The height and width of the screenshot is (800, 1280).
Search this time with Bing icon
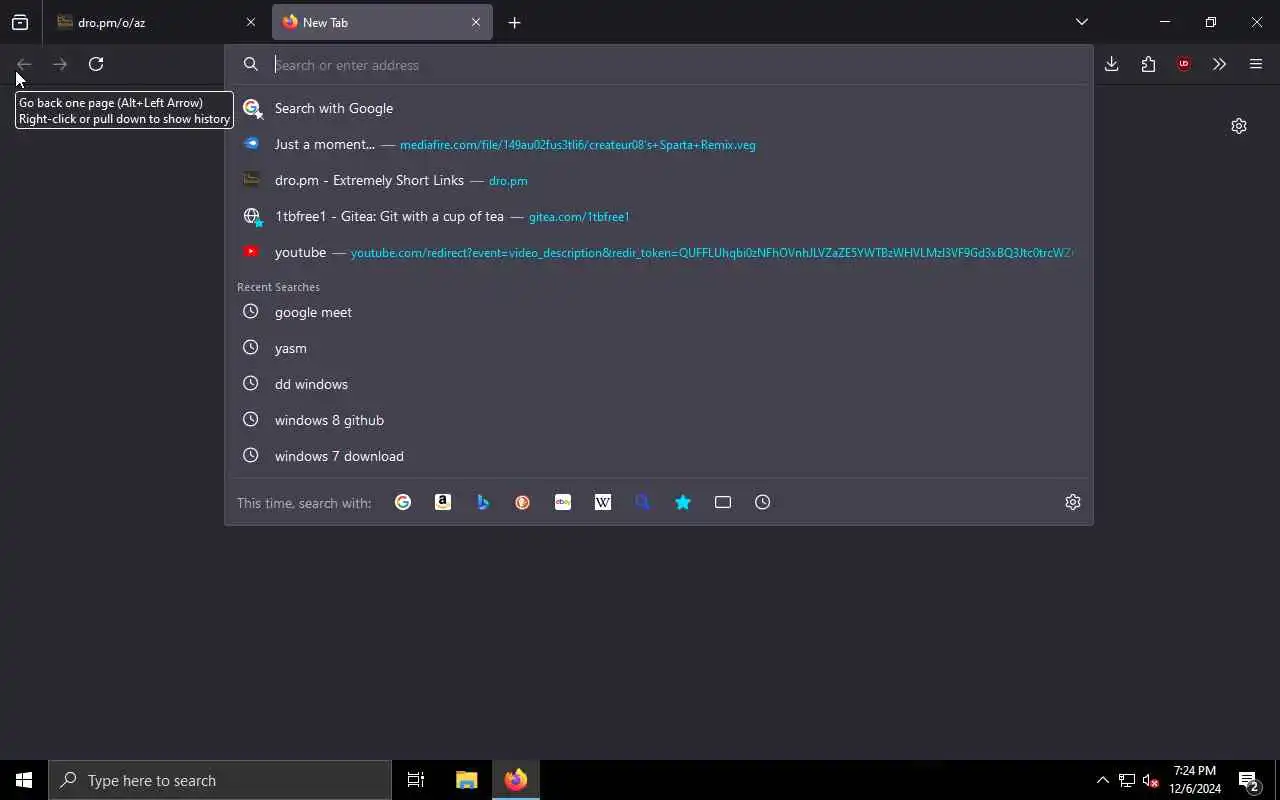483,502
